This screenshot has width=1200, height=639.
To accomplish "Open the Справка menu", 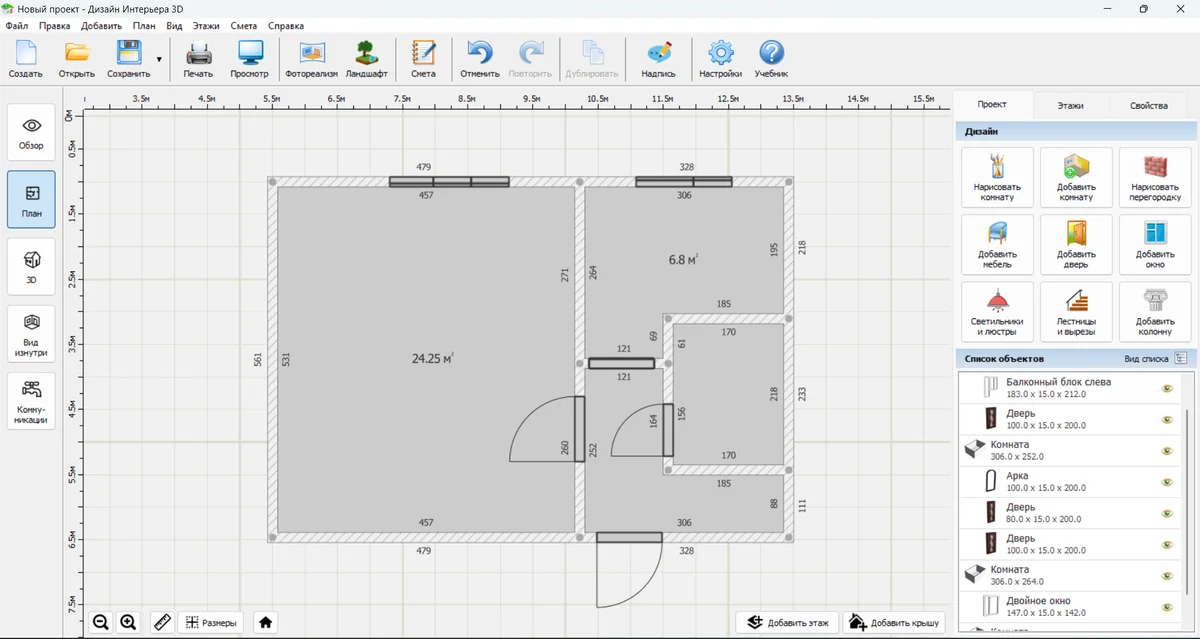I will point(287,25).
